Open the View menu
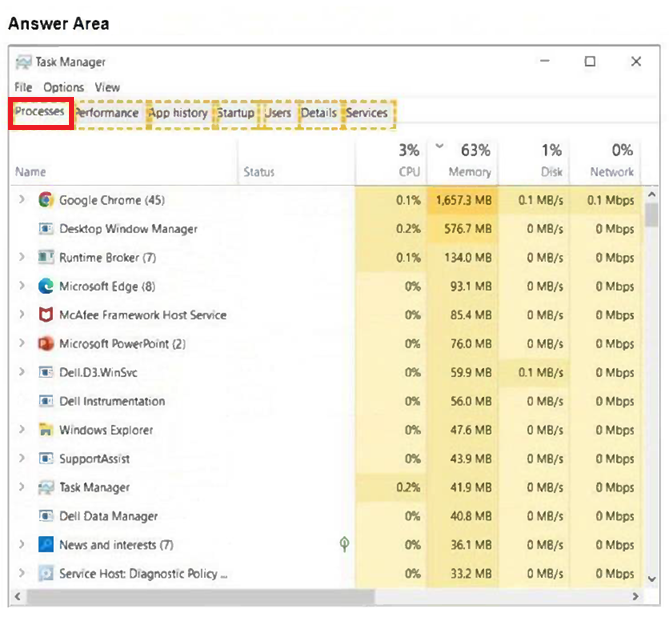This screenshot has height=617, width=669. coord(107,87)
